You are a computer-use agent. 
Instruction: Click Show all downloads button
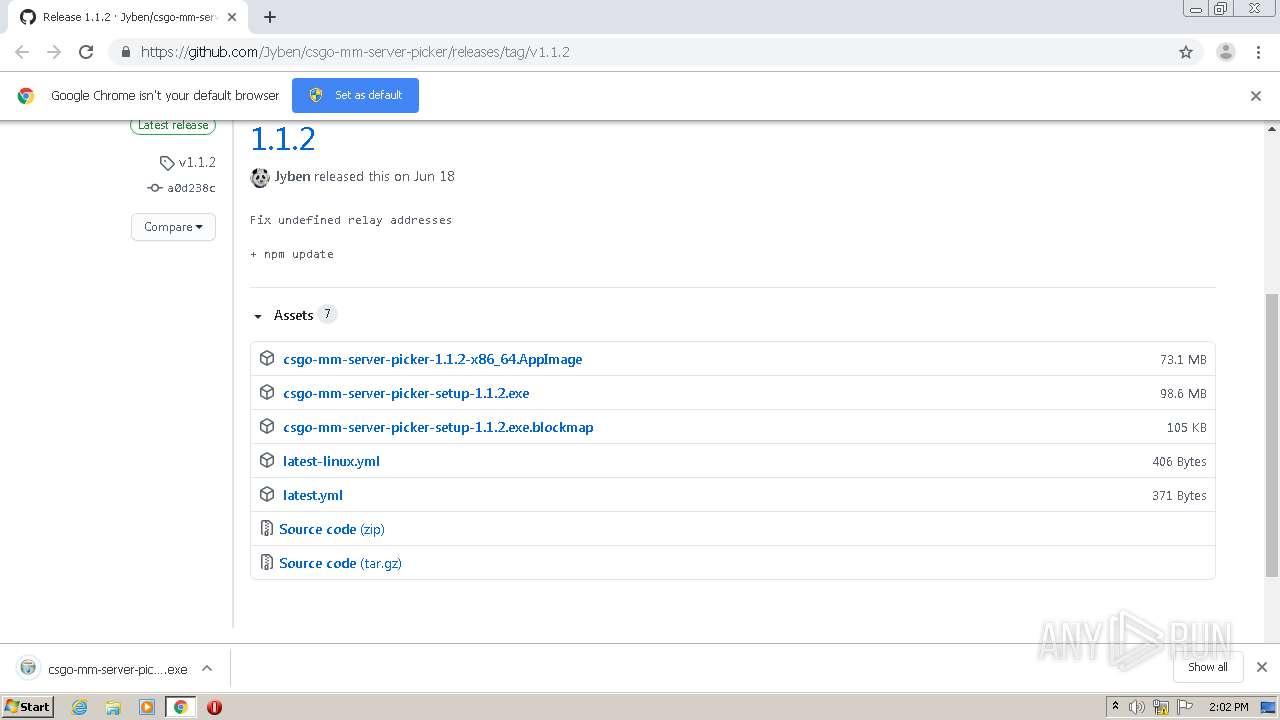coord(1208,667)
